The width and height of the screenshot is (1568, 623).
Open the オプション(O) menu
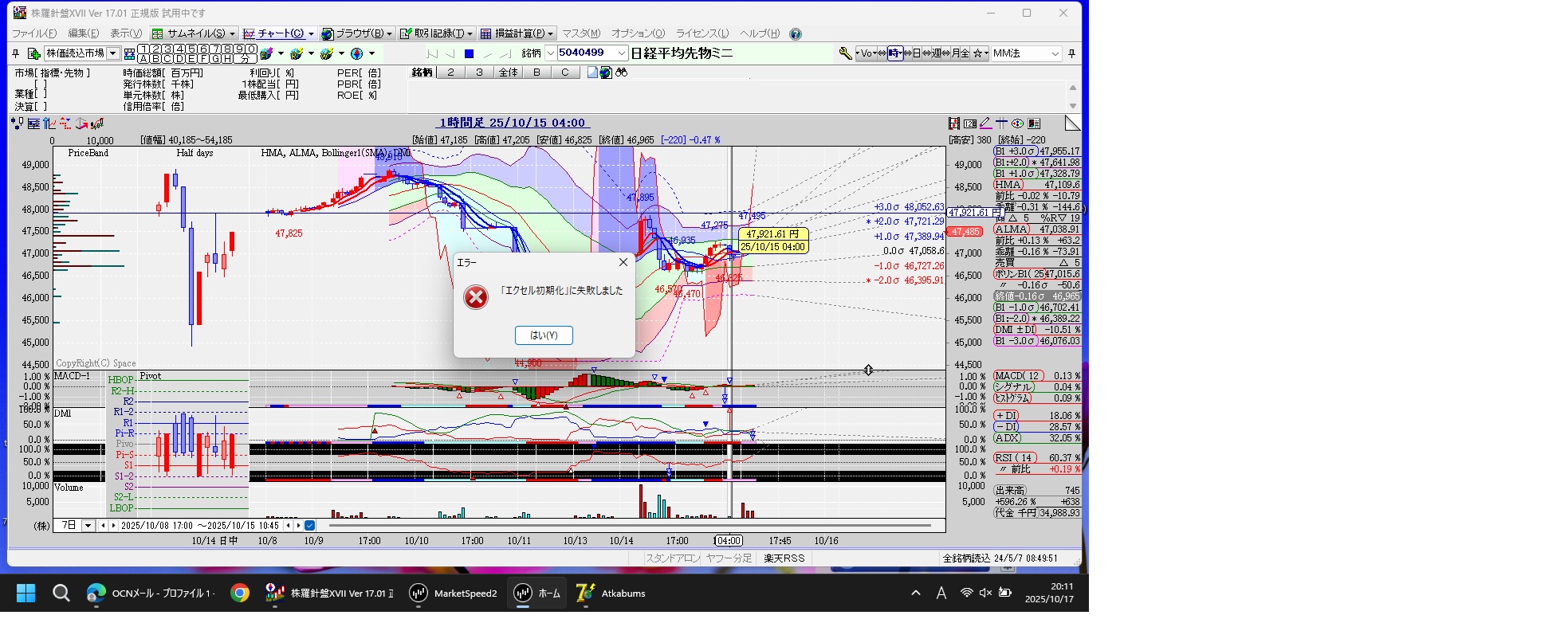(x=638, y=33)
